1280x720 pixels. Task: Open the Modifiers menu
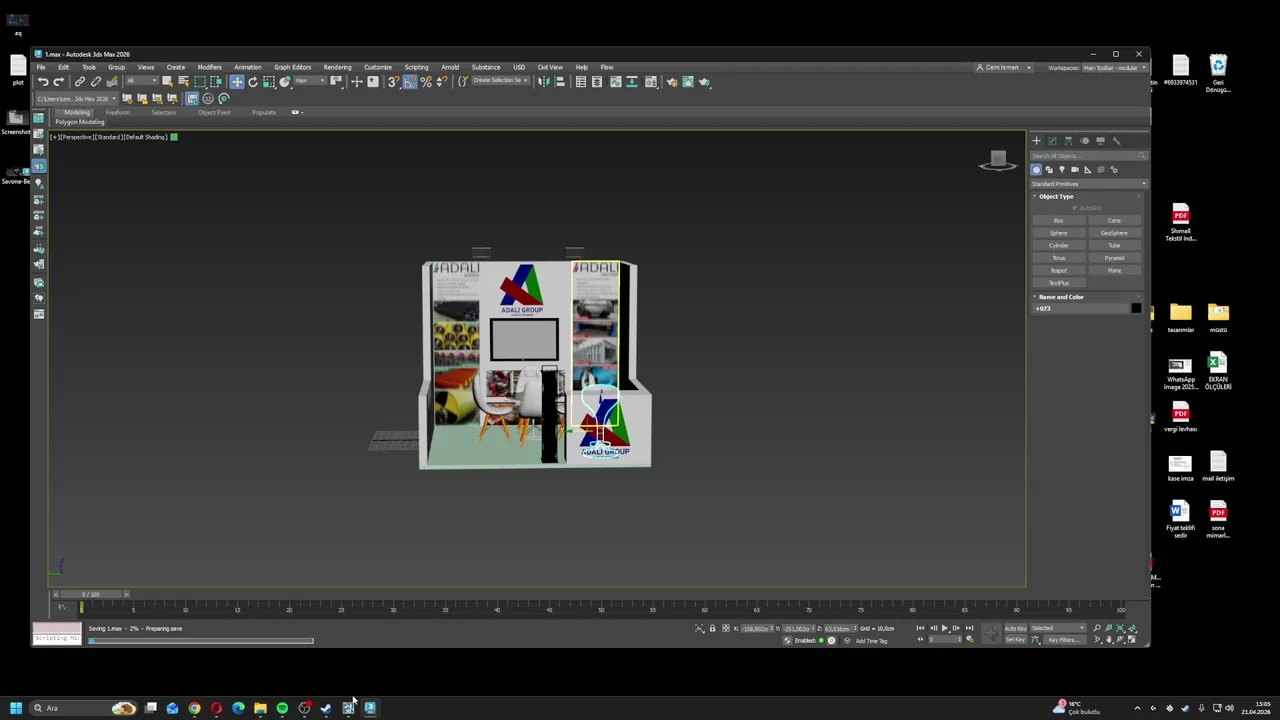pyautogui.click(x=209, y=67)
